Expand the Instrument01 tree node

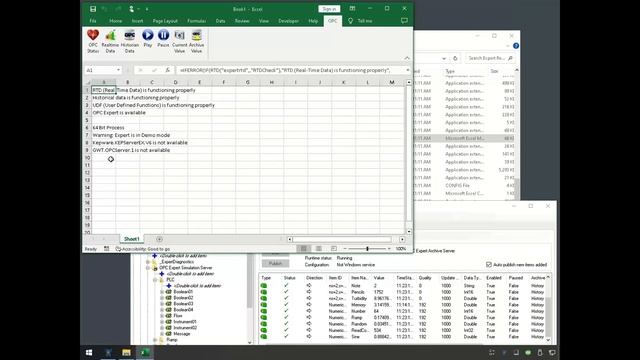(x=162, y=322)
